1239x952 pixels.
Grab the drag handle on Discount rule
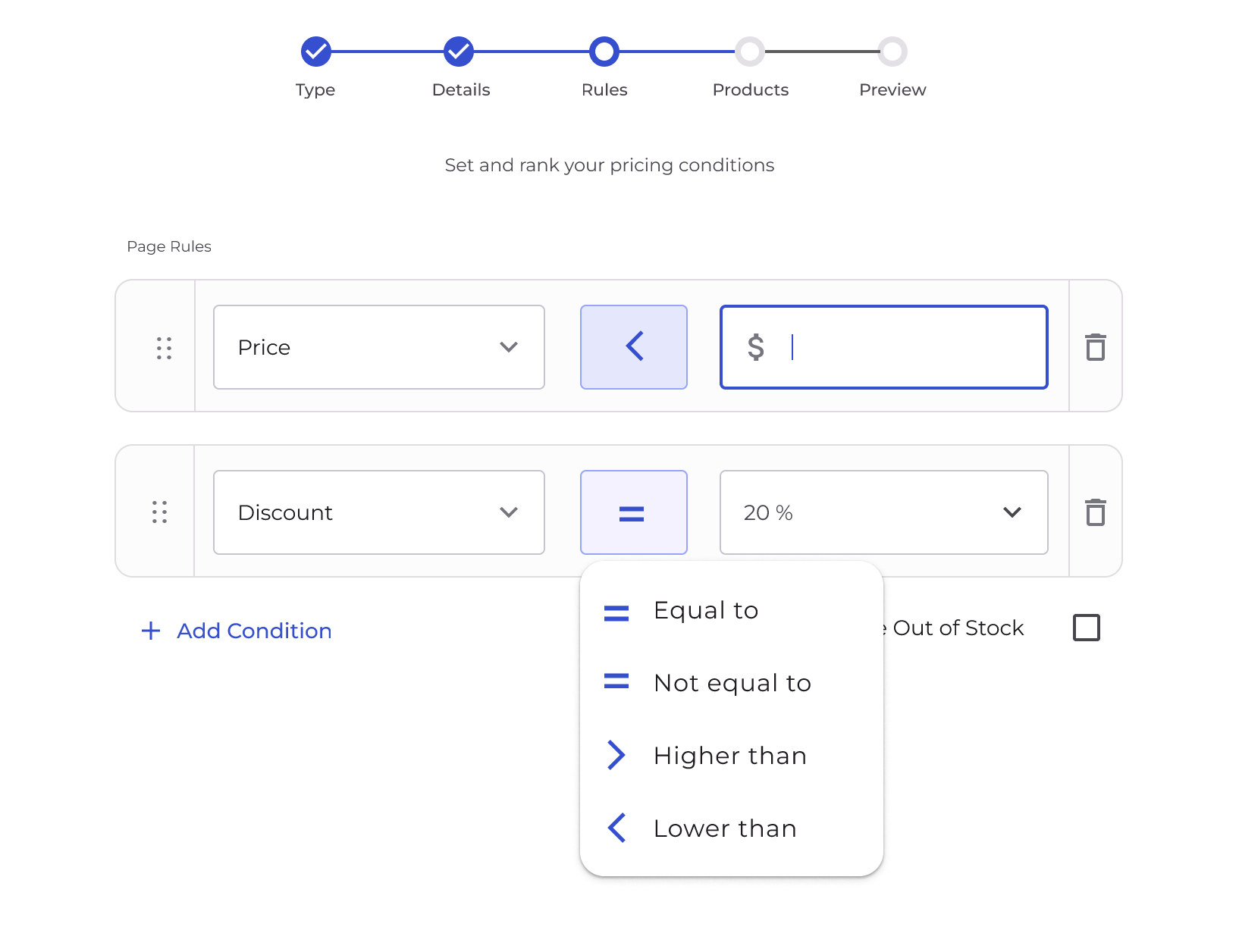point(159,512)
